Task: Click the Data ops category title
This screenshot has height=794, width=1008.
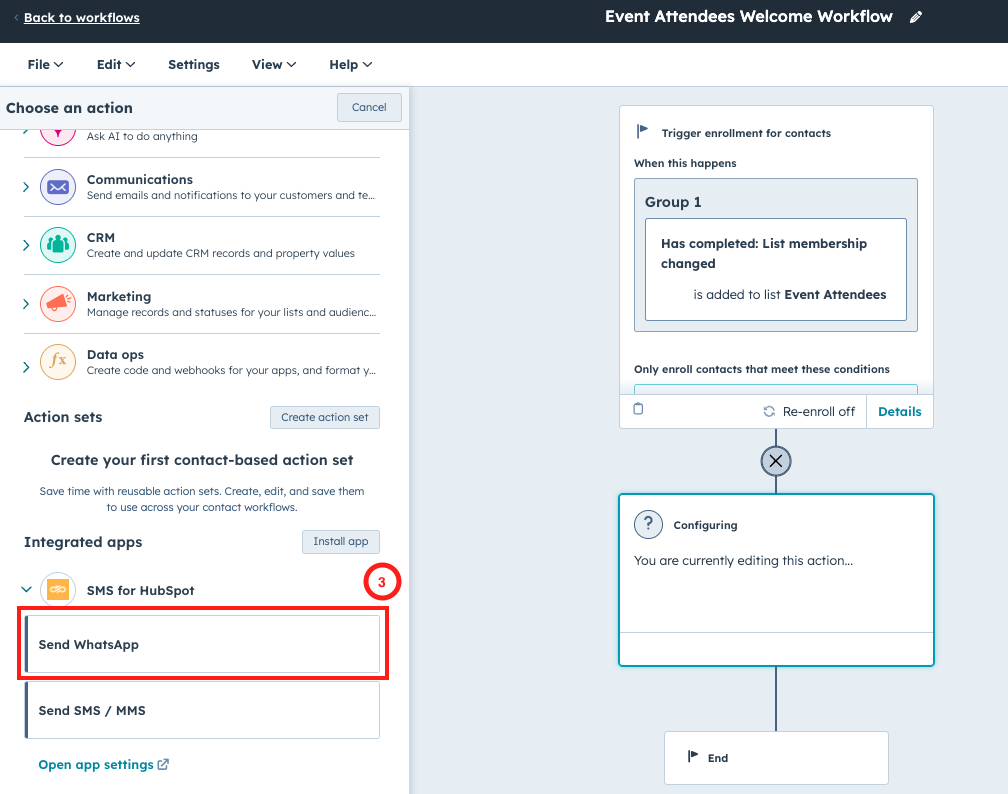Action: [x=115, y=354]
